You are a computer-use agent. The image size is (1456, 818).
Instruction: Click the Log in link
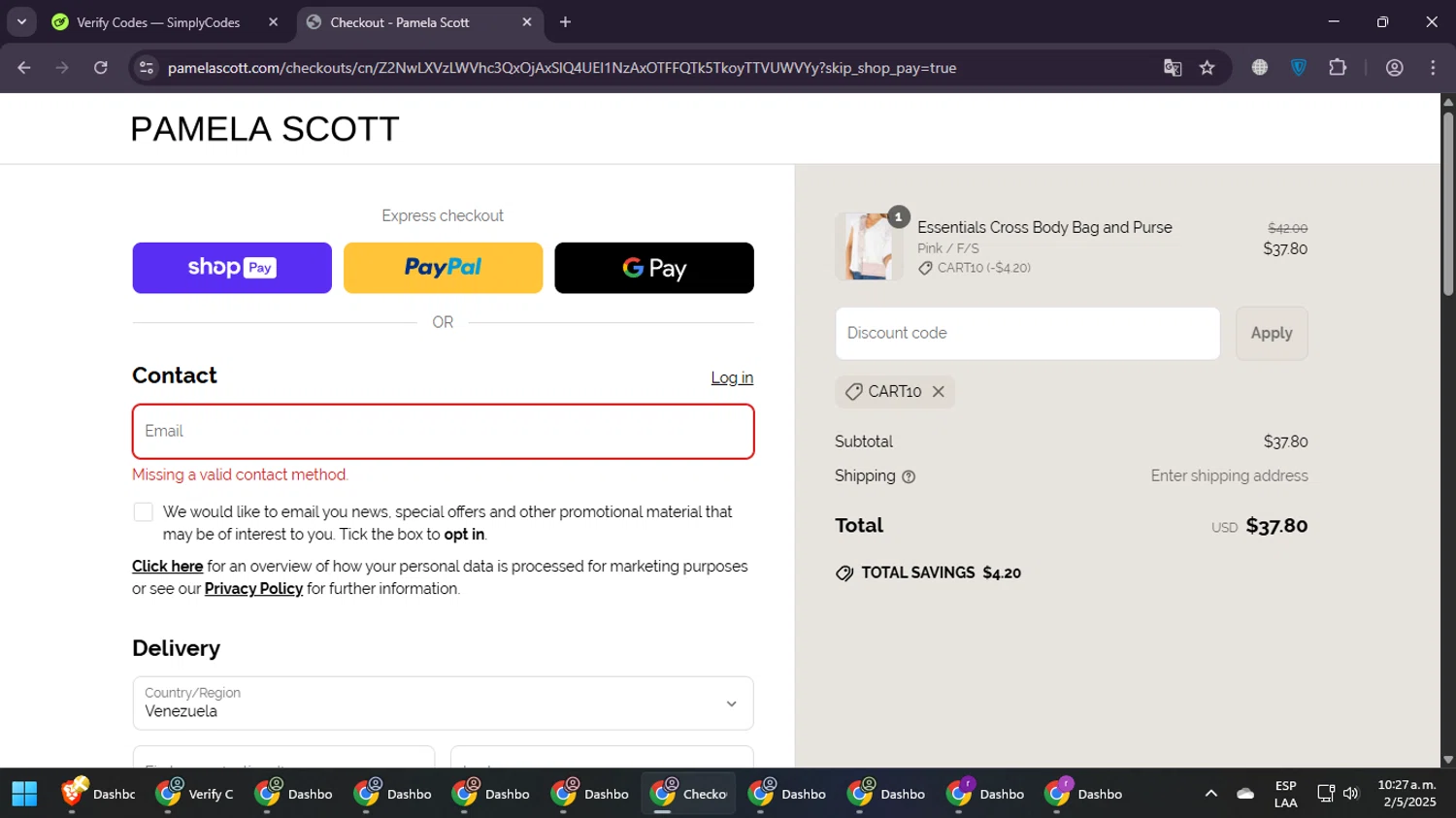732,378
